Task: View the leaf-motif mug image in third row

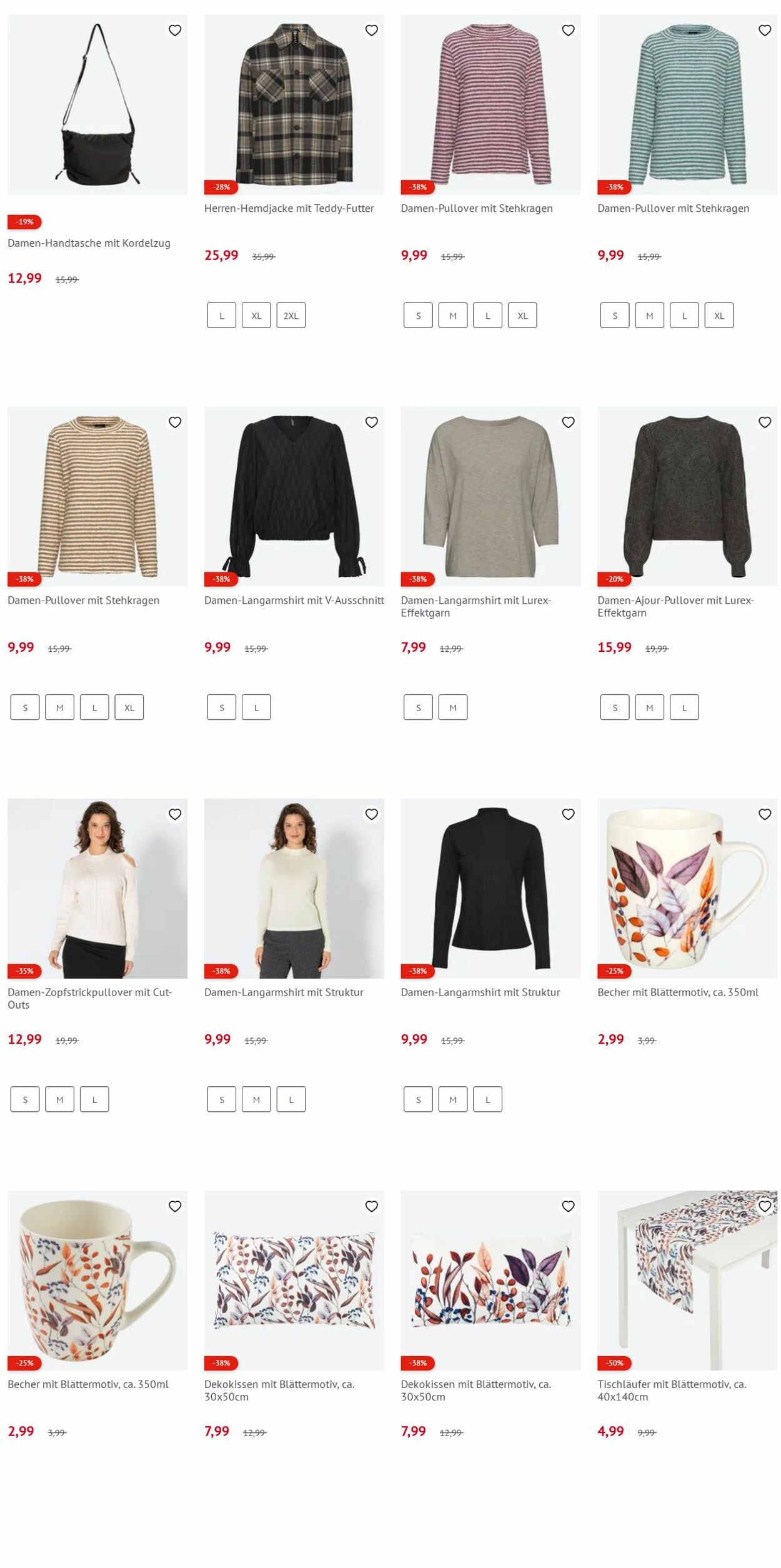Action: coord(687,888)
